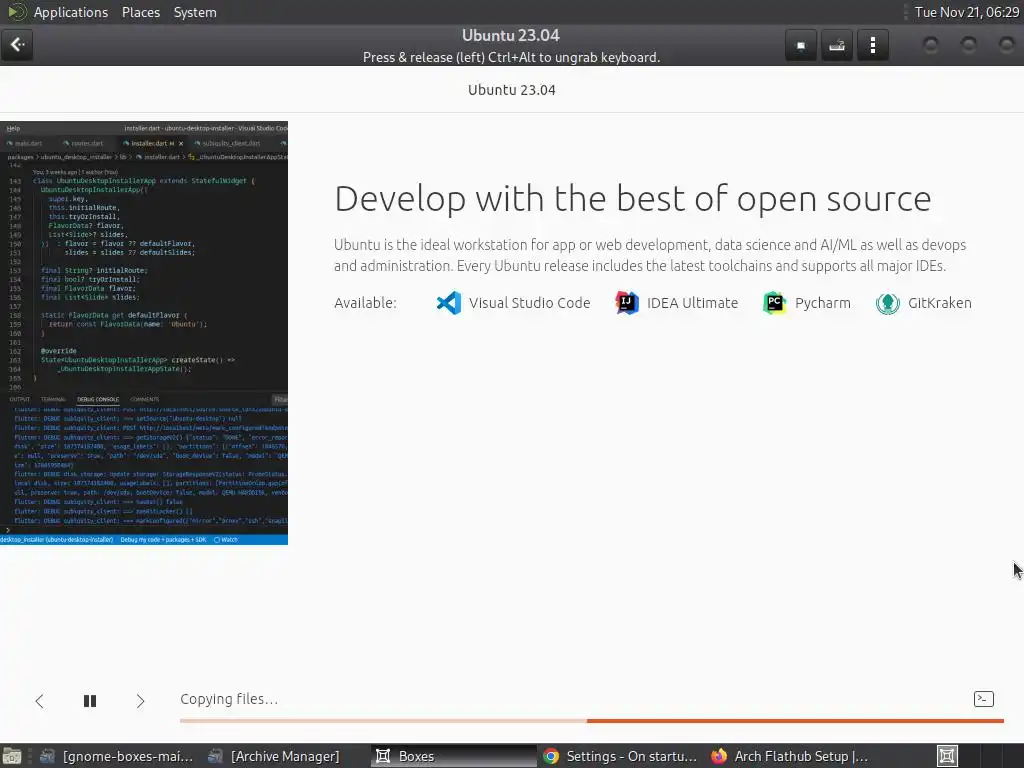Open the keyboard shortcuts button in header
The image size is (1024, 768).
click(x=837, y=46)
